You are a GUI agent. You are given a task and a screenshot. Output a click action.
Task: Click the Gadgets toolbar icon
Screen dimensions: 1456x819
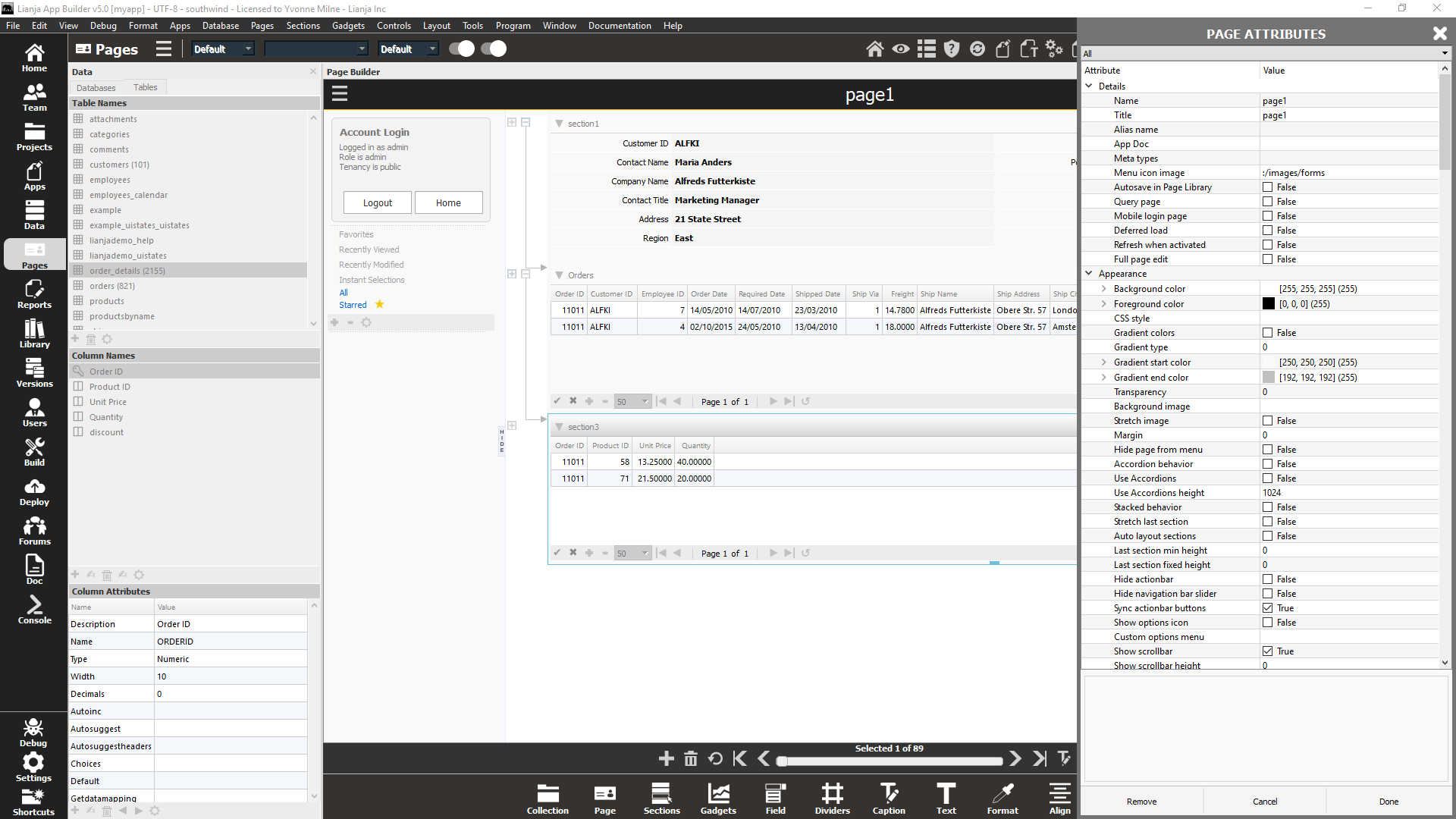(x=717, y=799)
